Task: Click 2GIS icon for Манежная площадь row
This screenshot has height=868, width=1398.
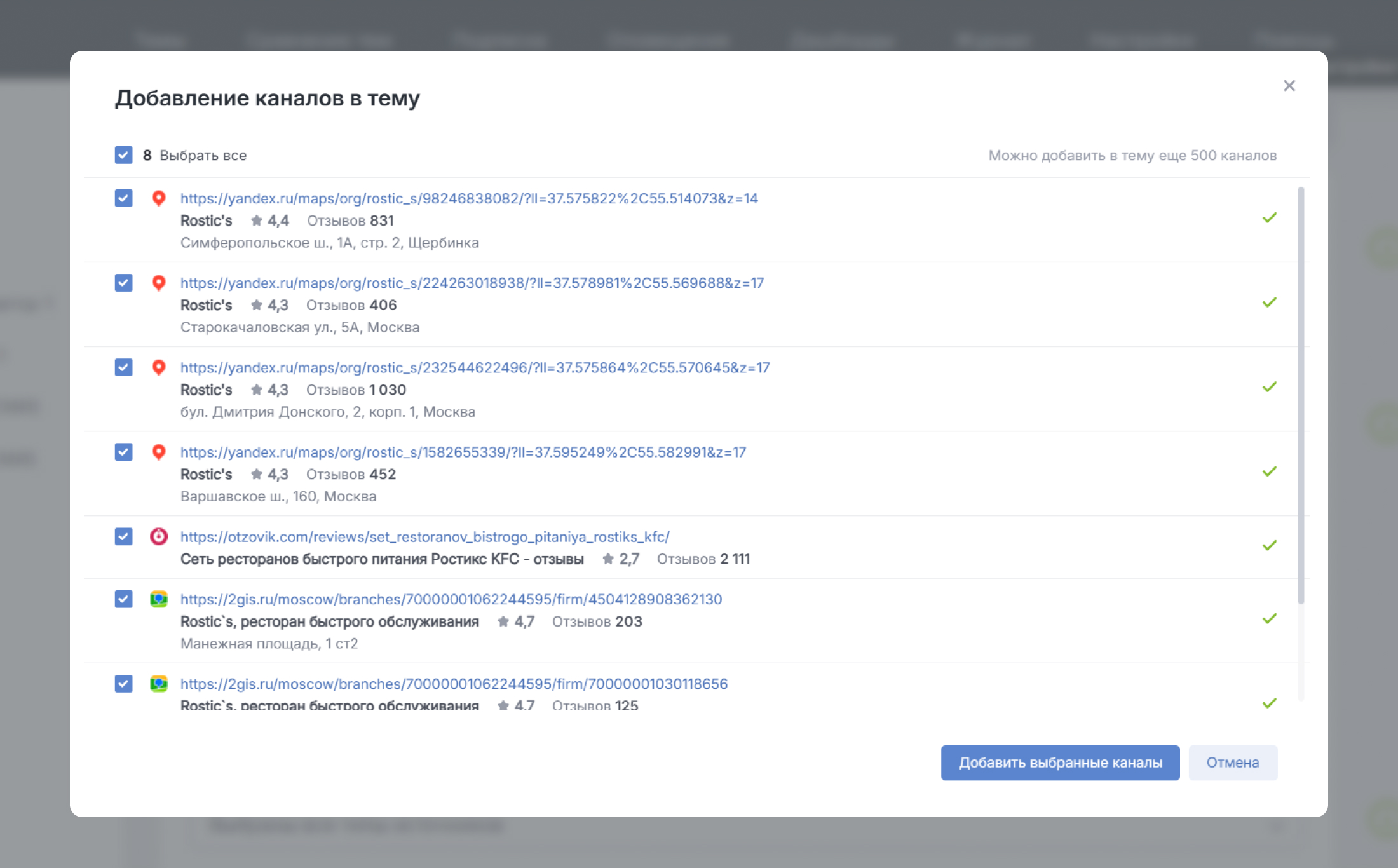Action: click(159, 599)
